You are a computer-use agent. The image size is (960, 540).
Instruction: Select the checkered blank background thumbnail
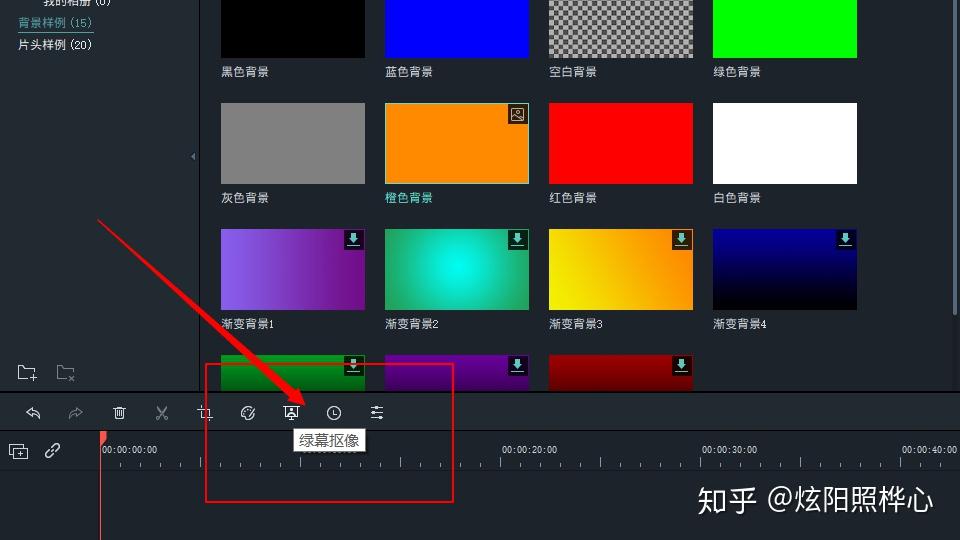pos(621,29)
